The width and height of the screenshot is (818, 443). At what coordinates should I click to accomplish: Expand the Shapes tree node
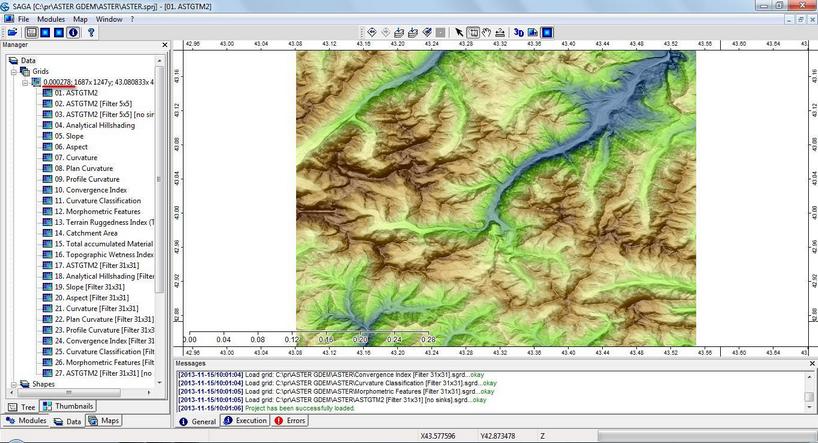pyautogui.click(x=13, y=384)
